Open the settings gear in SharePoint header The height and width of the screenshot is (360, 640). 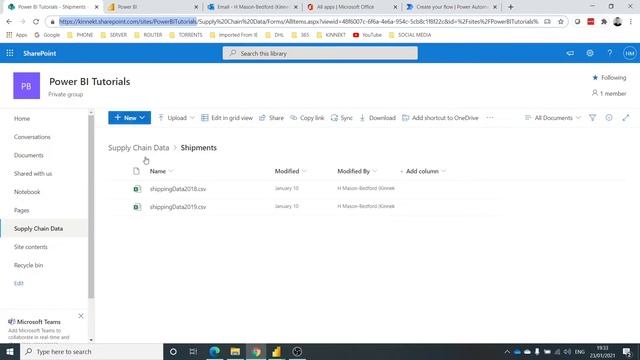[590, 53]
